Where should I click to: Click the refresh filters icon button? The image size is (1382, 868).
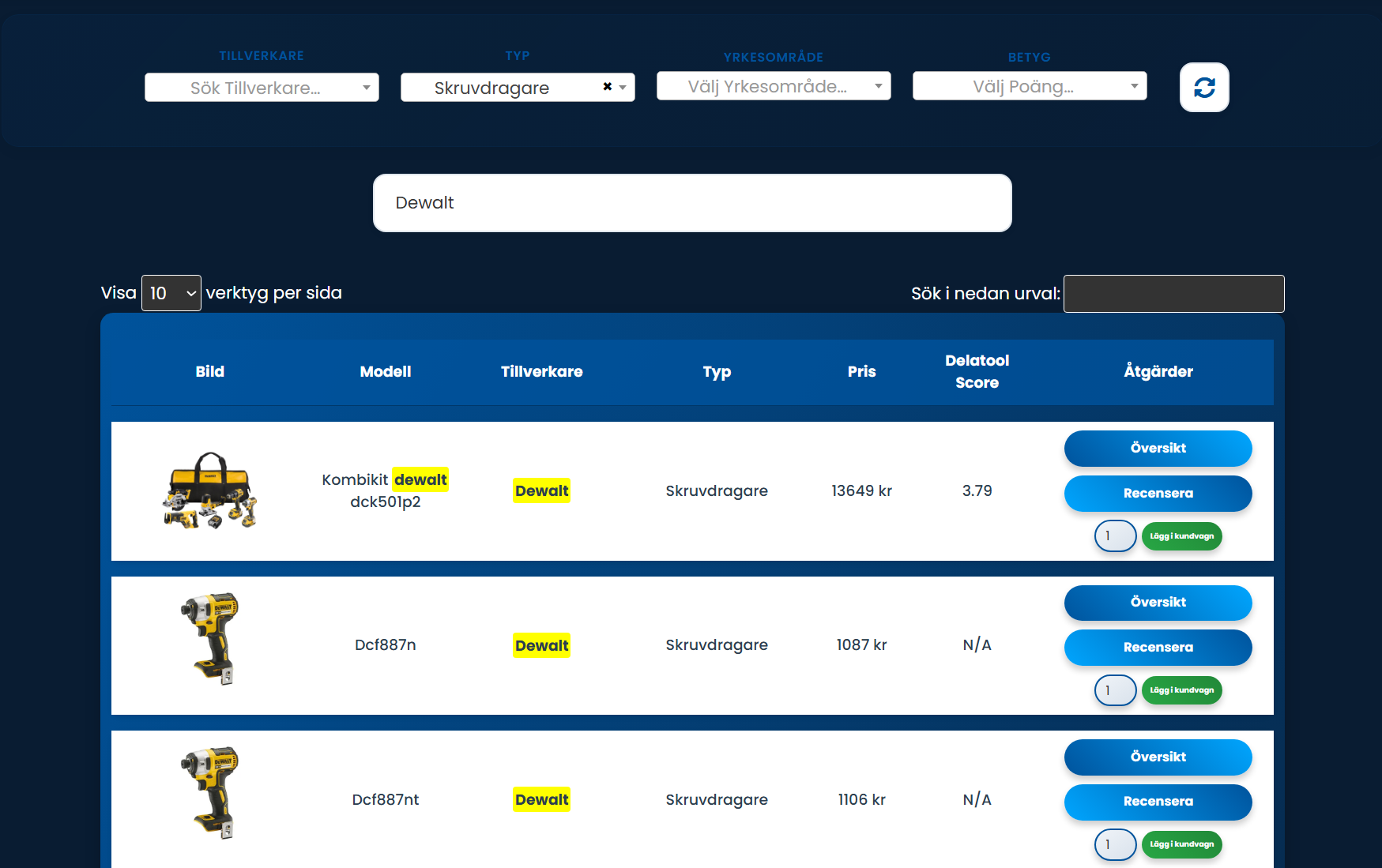point(1203,88)
